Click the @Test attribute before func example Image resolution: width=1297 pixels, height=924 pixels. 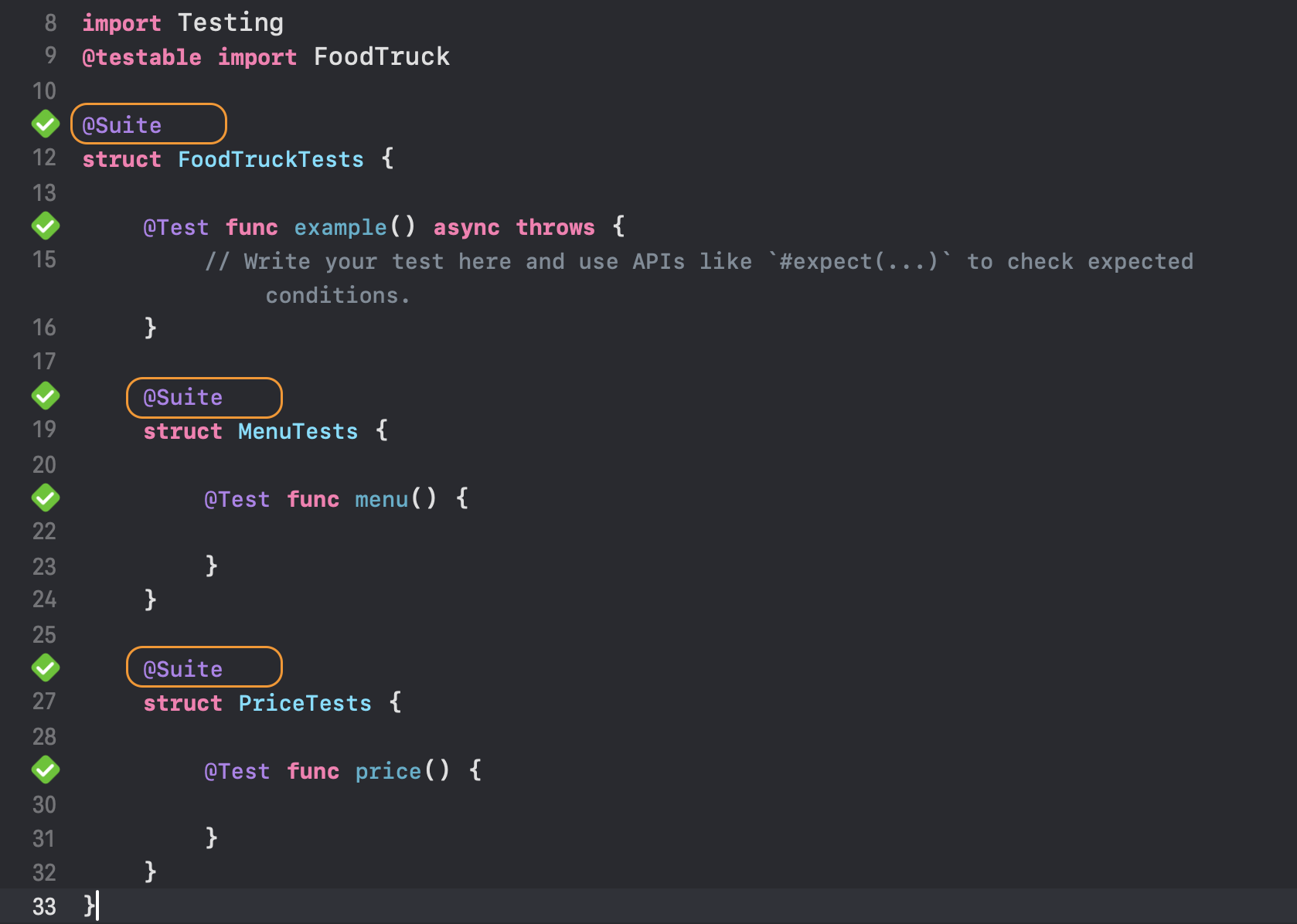(x=175, y=227)
